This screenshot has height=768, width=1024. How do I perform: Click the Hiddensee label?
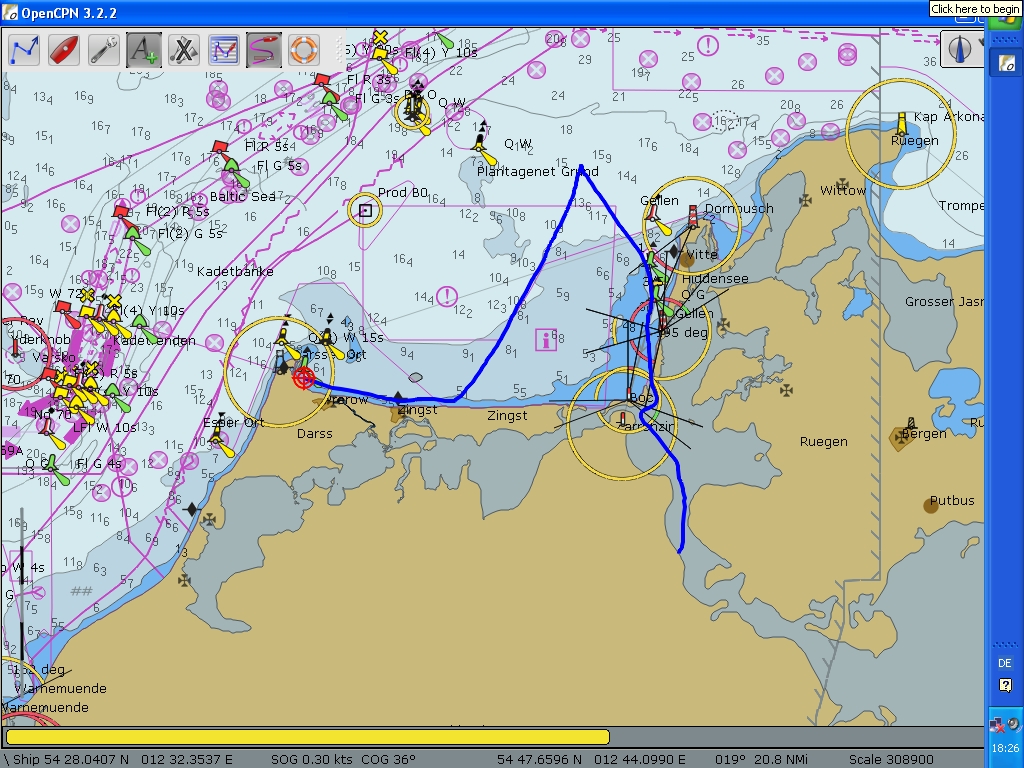click(x=715, y=278)
